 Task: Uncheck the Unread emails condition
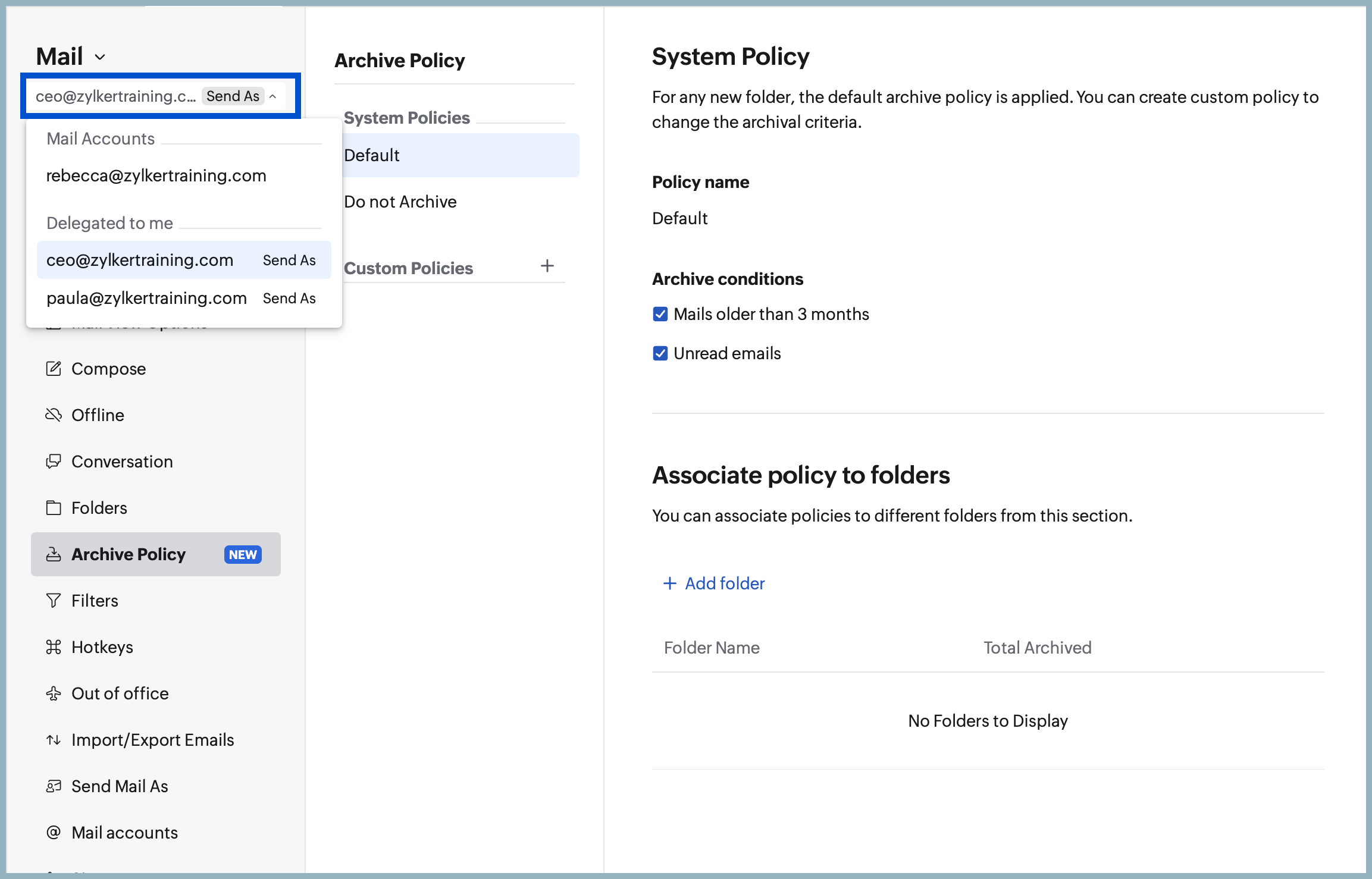click(660, 353)
